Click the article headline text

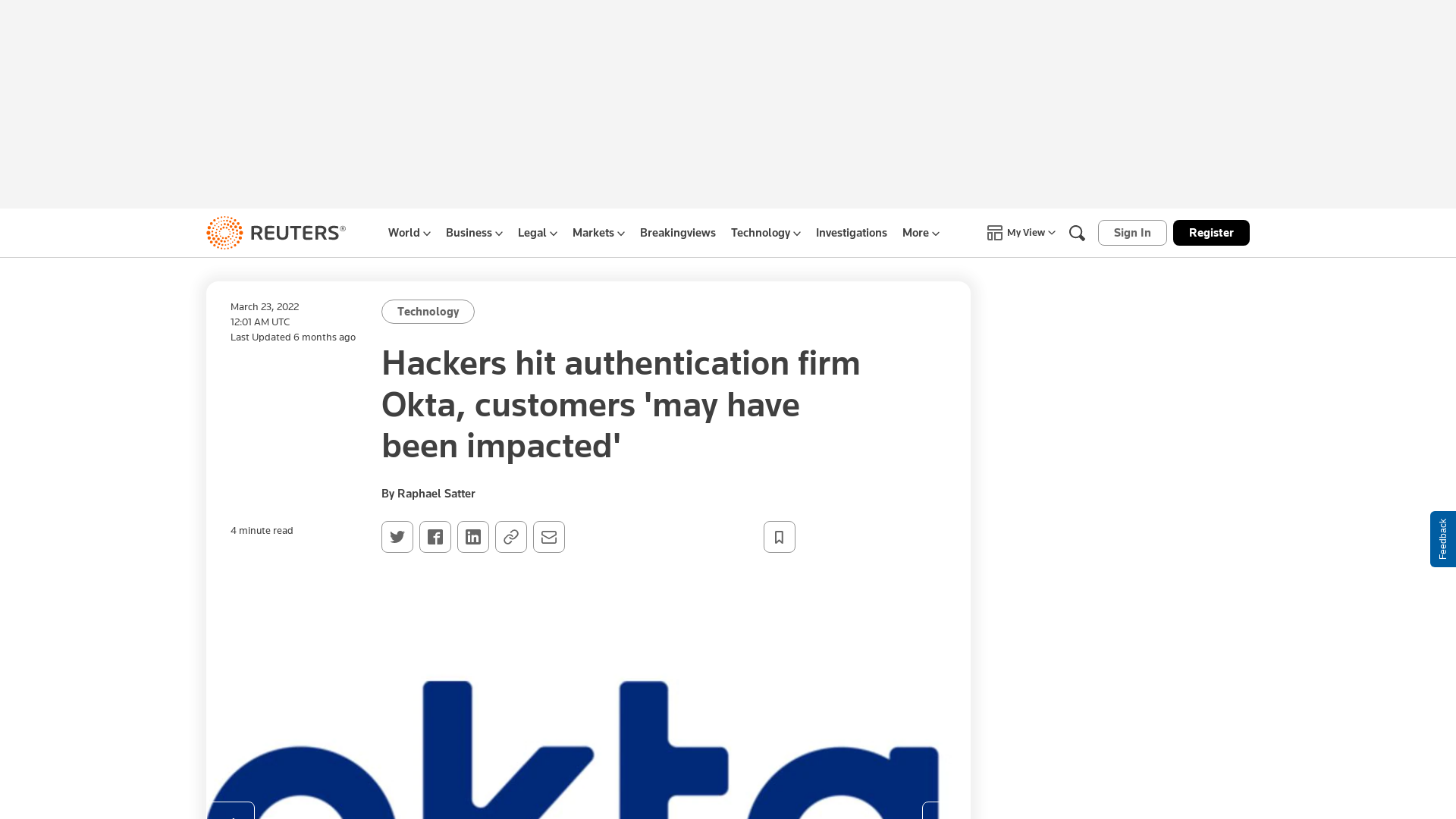621,404
